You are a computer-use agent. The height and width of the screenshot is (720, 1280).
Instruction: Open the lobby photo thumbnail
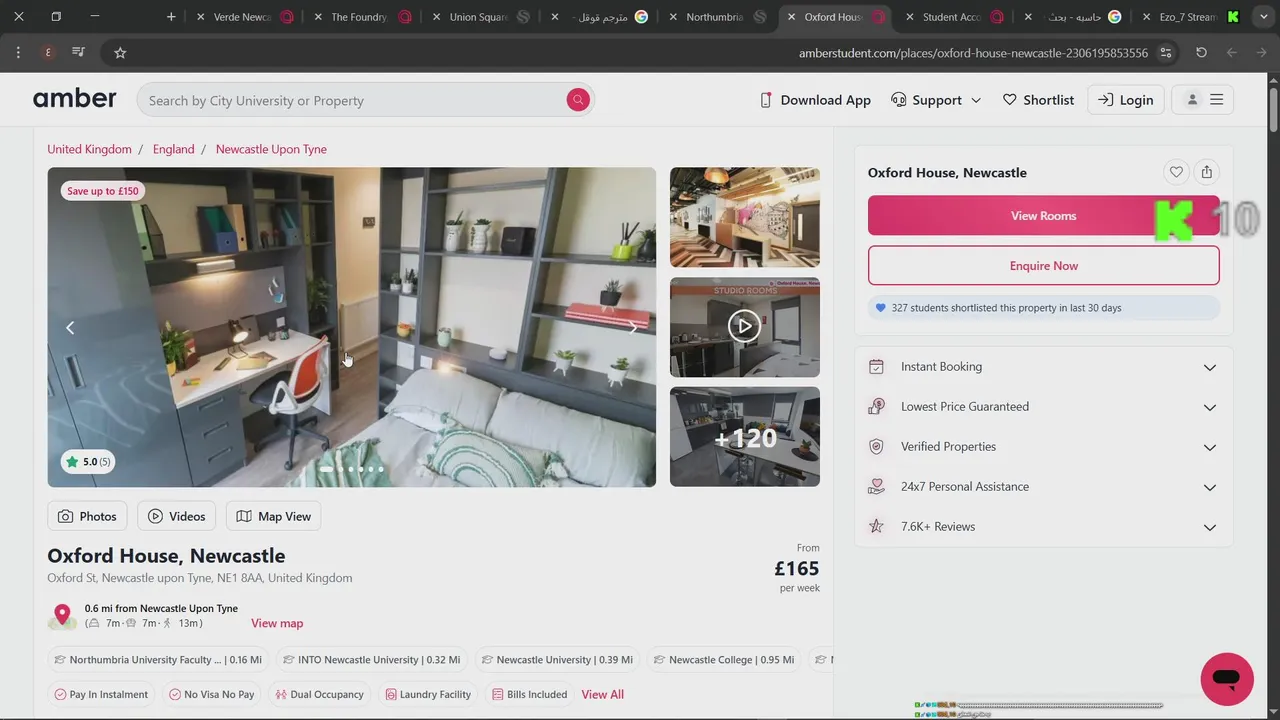[744, 217]
